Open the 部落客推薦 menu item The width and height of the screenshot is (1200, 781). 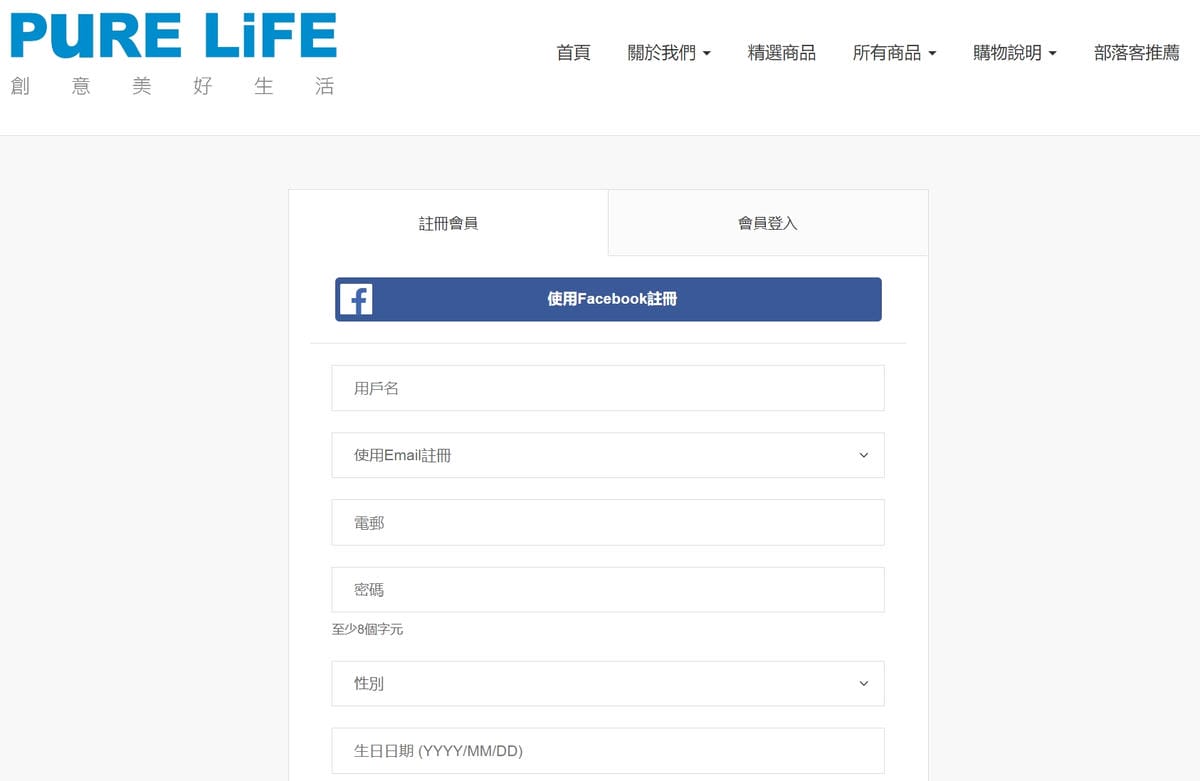click(x=1137, y=53)
